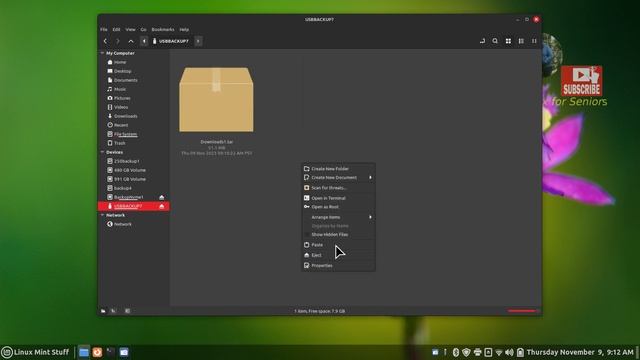Switch to list view
Viewport: 640px width, 360px height.
pos(521,41)
